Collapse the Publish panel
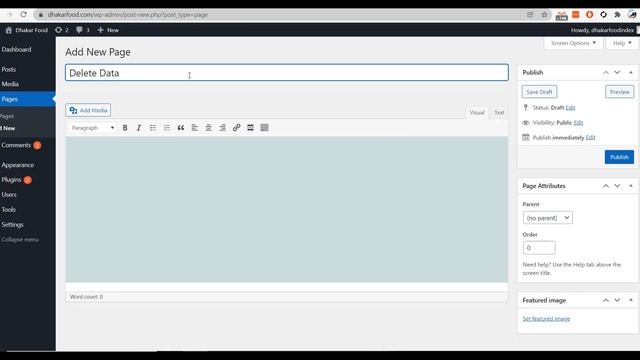 click(631, 72)
